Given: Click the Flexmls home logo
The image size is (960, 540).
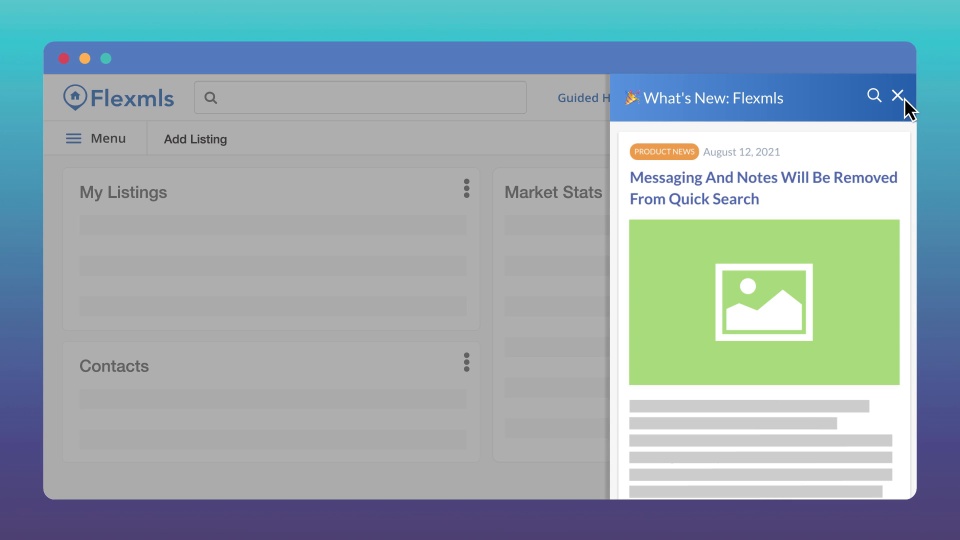Looking at the screenshot, I should point(118,98).
